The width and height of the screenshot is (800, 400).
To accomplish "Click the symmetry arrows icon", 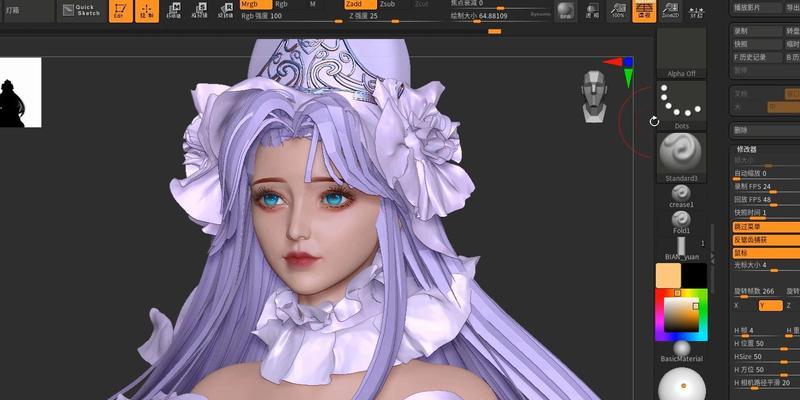I will [x=695, y=11].
